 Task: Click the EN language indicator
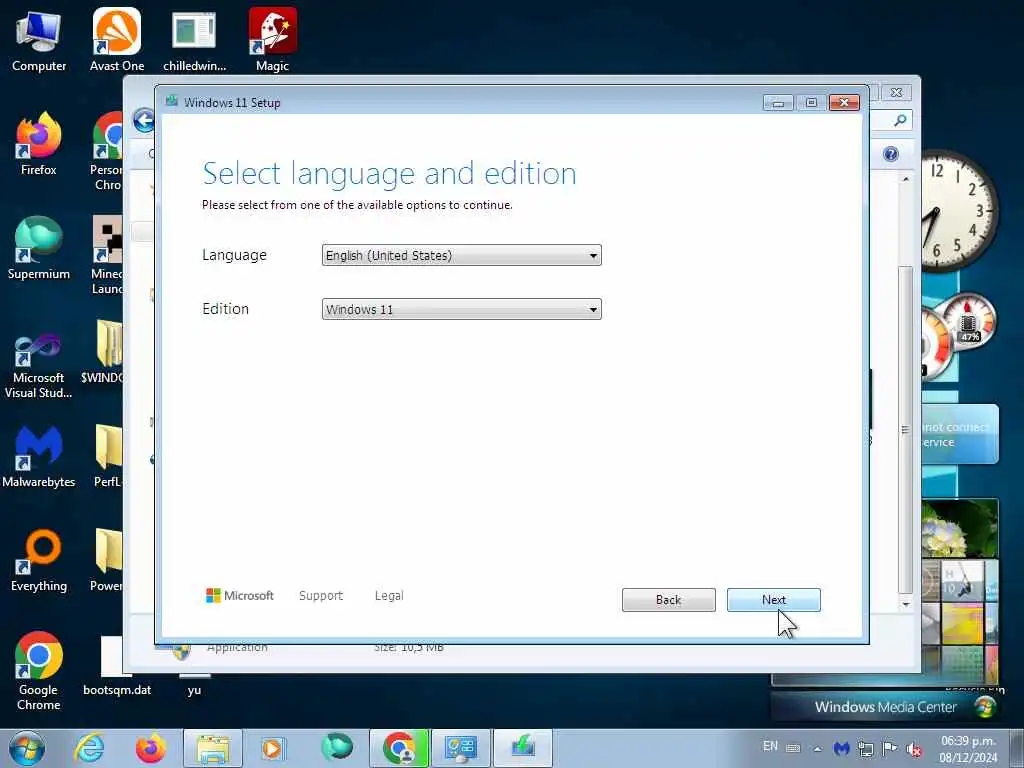pos(771,746)
